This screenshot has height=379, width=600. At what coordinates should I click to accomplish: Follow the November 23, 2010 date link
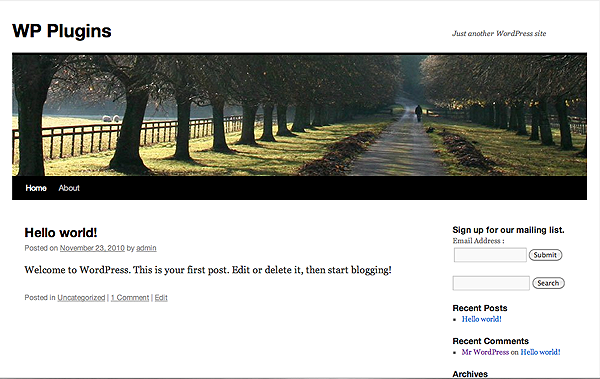point(92,248)
